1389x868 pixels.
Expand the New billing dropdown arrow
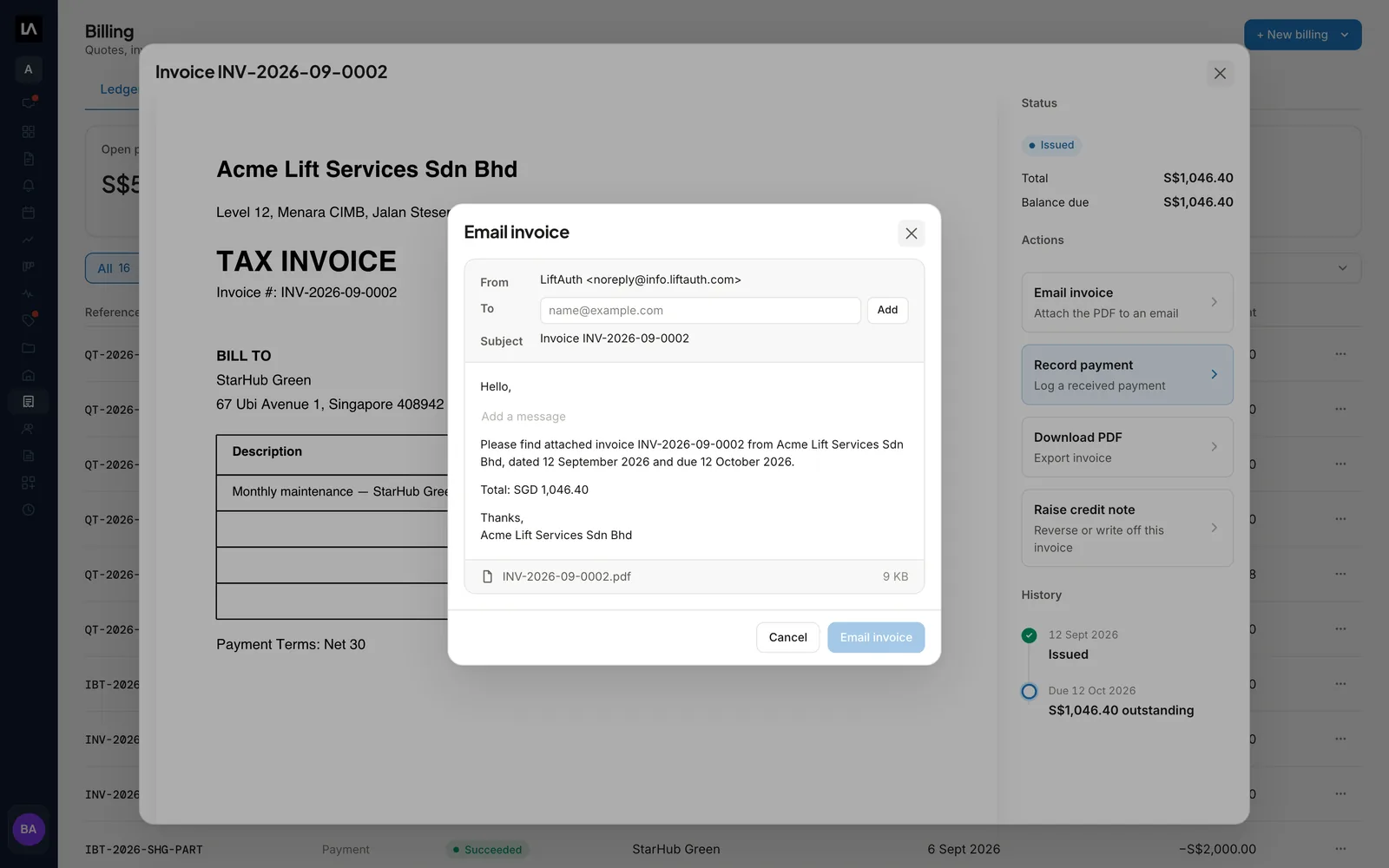(1345, 35)
